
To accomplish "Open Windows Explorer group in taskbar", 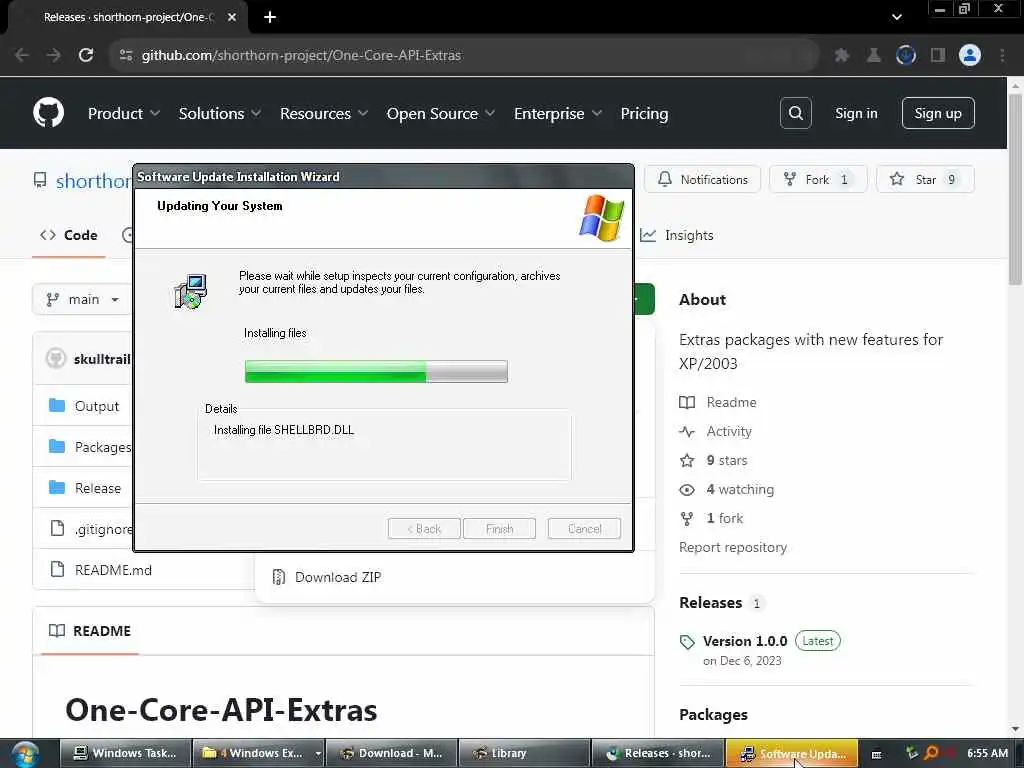I will pyautogui.click(x=259, y=754).
